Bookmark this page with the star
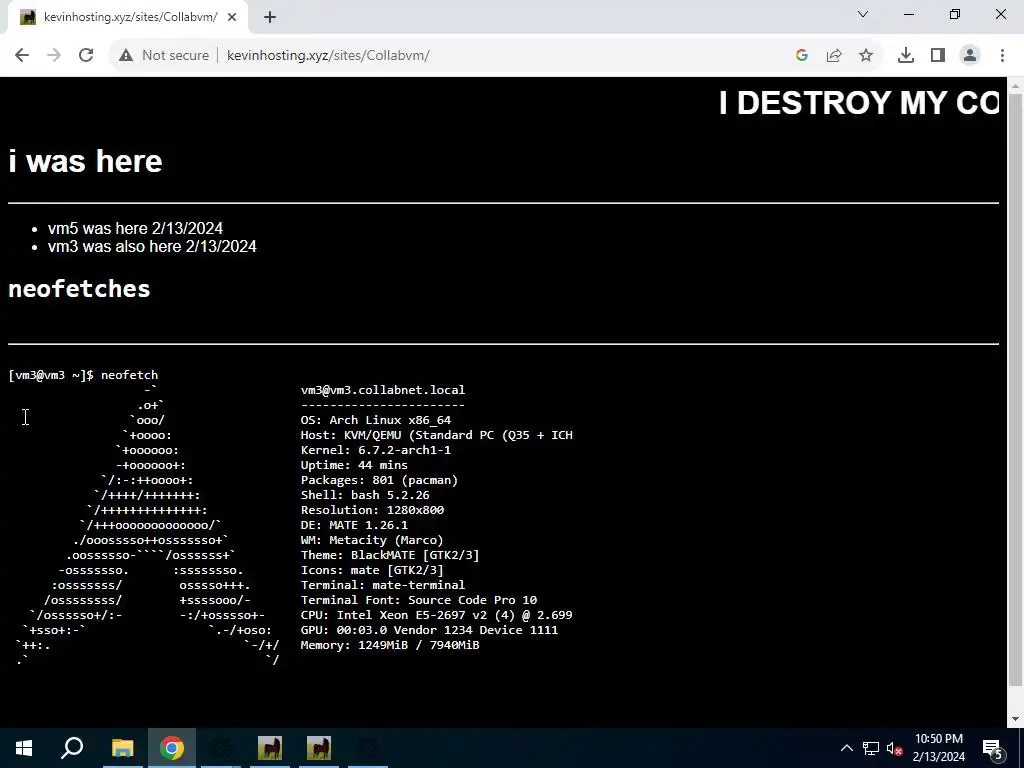Image resolution: width=1024 pixels, height=768 pixels. [x=866, y=56]
